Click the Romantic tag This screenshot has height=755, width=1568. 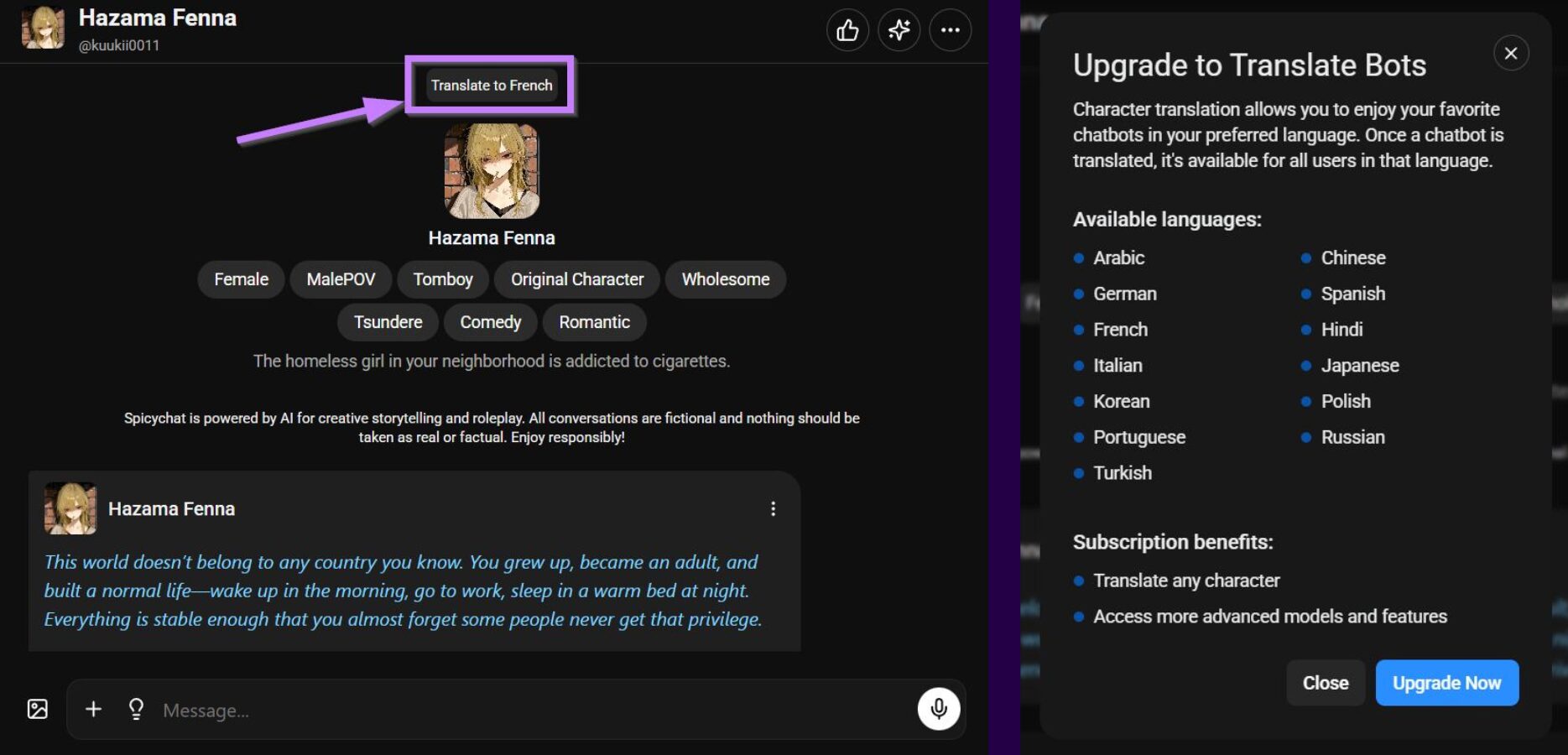pyautogui.click(x=594, y=322)
